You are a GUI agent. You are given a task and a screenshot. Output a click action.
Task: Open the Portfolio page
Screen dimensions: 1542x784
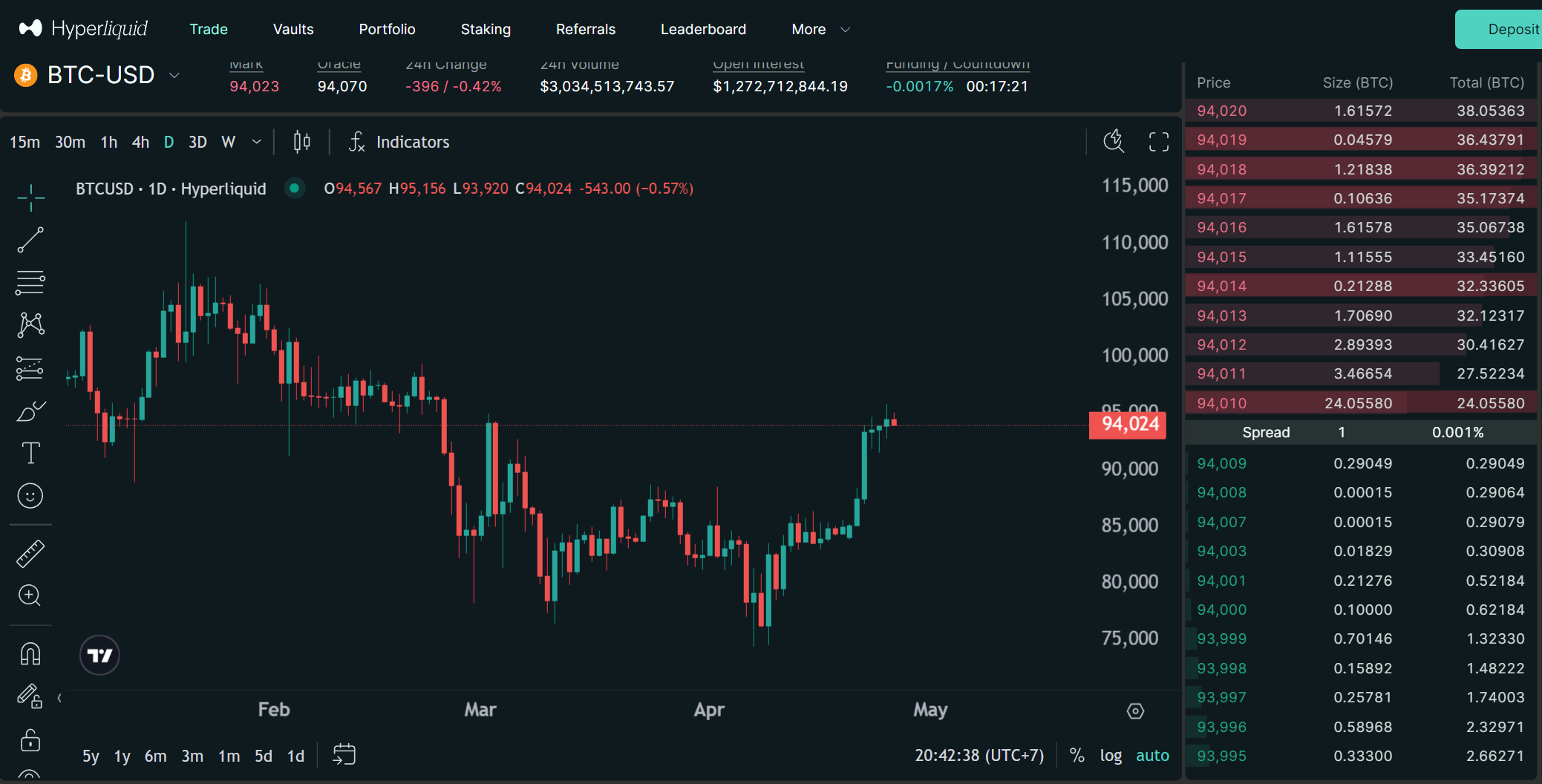(x=387, y=29)
